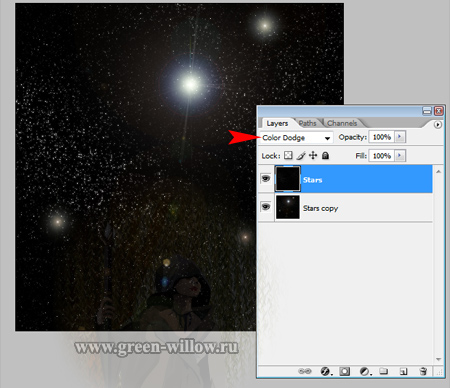Click the layer list scroll up arrow
This screenshot has width=450, height=388.
point(439,171)
